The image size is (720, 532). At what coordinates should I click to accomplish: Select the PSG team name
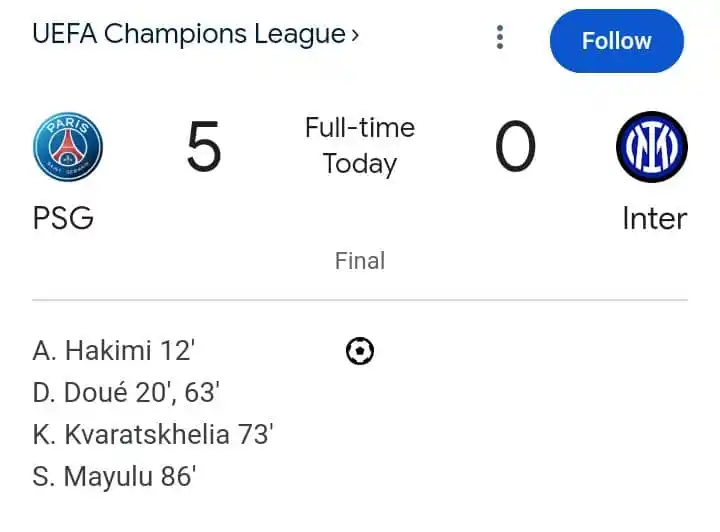coord(63,218)
